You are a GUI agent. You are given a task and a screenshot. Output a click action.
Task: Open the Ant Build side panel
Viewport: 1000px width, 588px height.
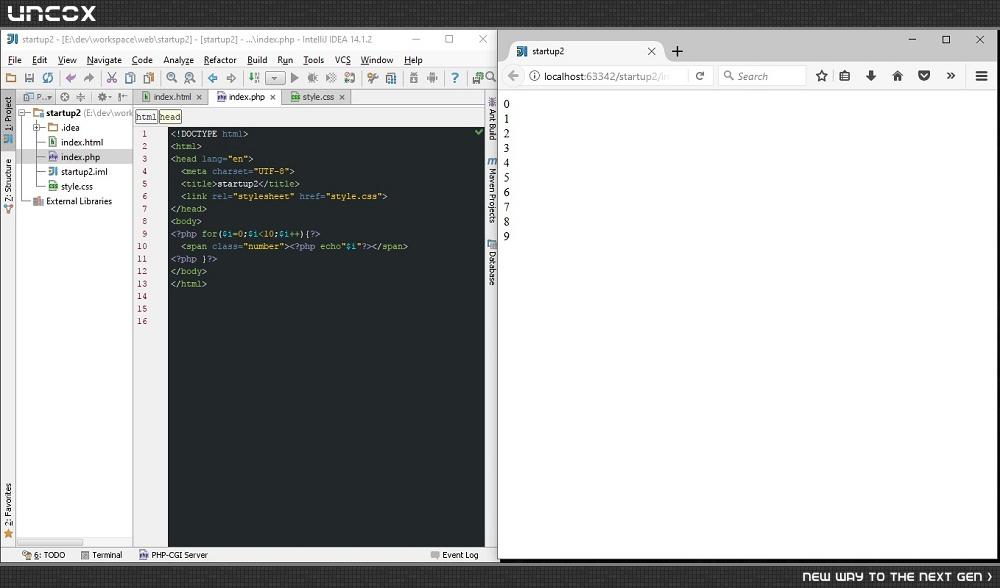[x=492, y=118]
